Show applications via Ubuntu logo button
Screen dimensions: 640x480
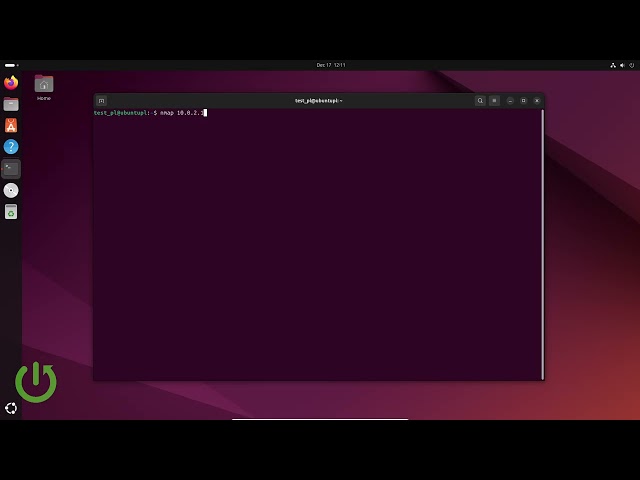click(11, 408)
